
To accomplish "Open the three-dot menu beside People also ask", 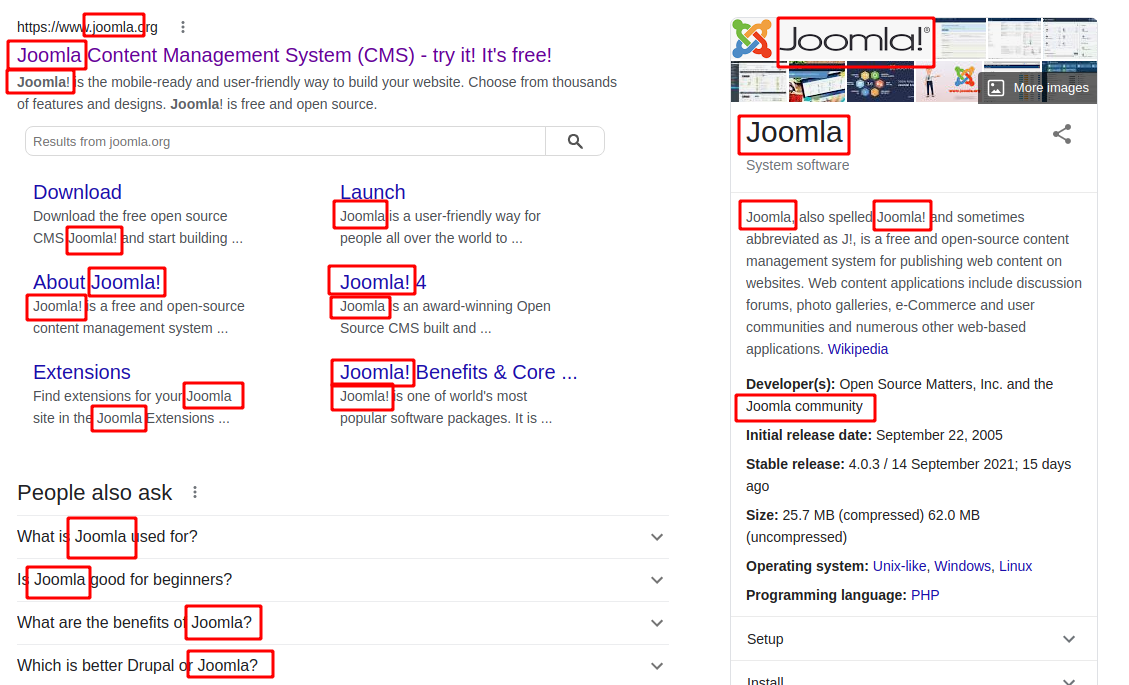I will tap(195, 493).
